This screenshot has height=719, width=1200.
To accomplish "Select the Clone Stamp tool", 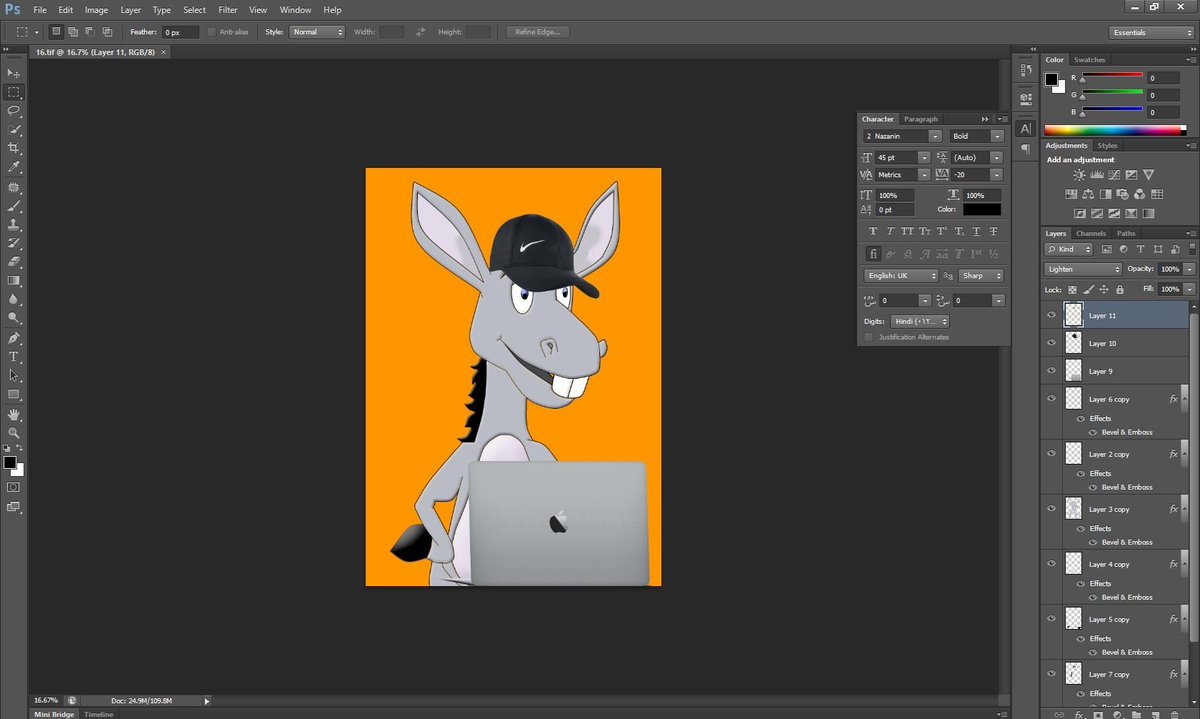I will point(14,224).
